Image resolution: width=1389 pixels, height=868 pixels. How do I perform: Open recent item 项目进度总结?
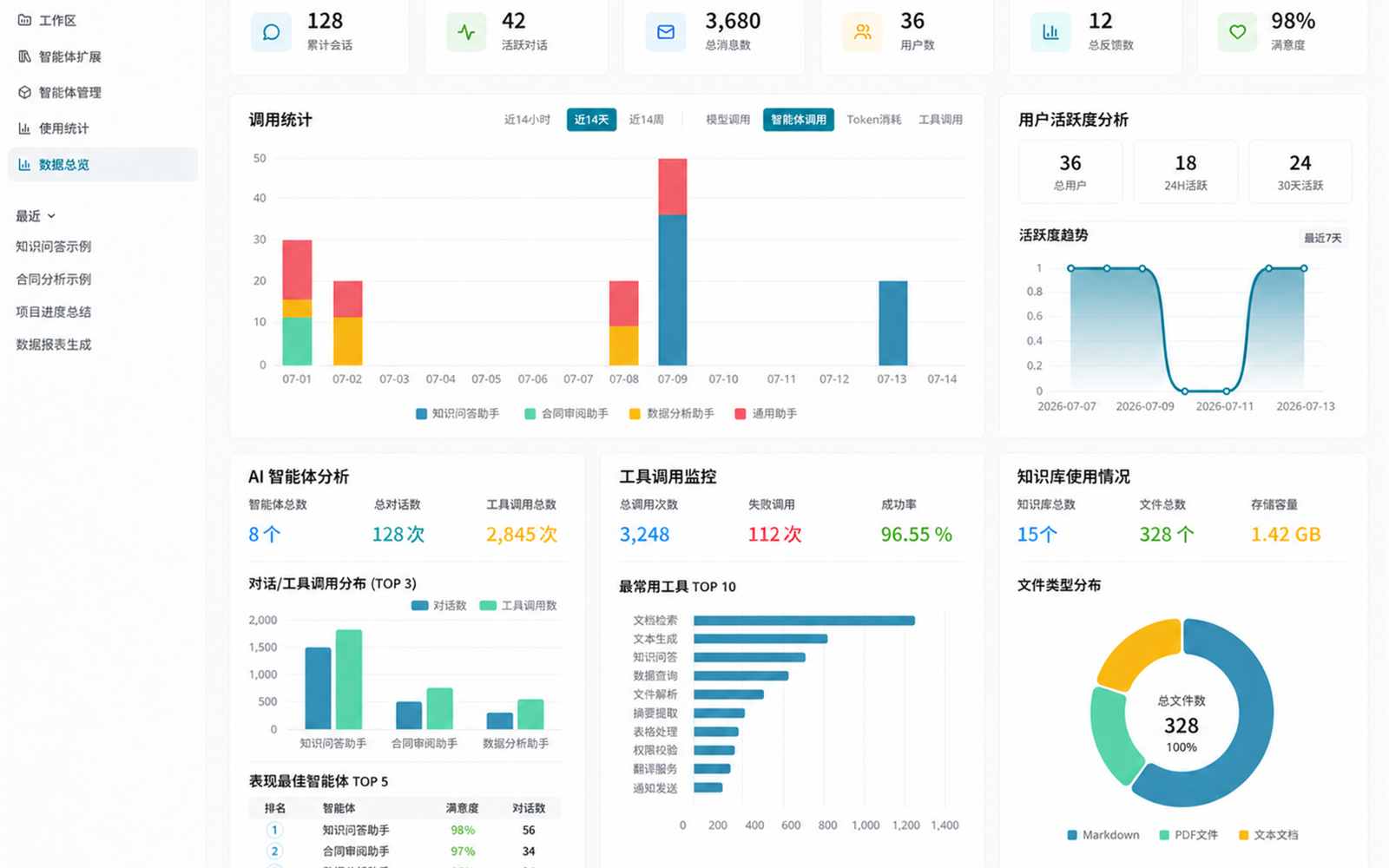[53, 312]
